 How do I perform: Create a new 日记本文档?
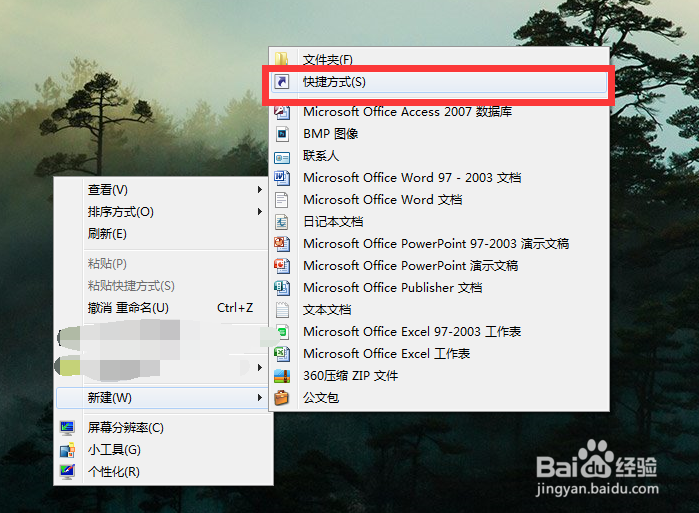click(x=439, y=222)
